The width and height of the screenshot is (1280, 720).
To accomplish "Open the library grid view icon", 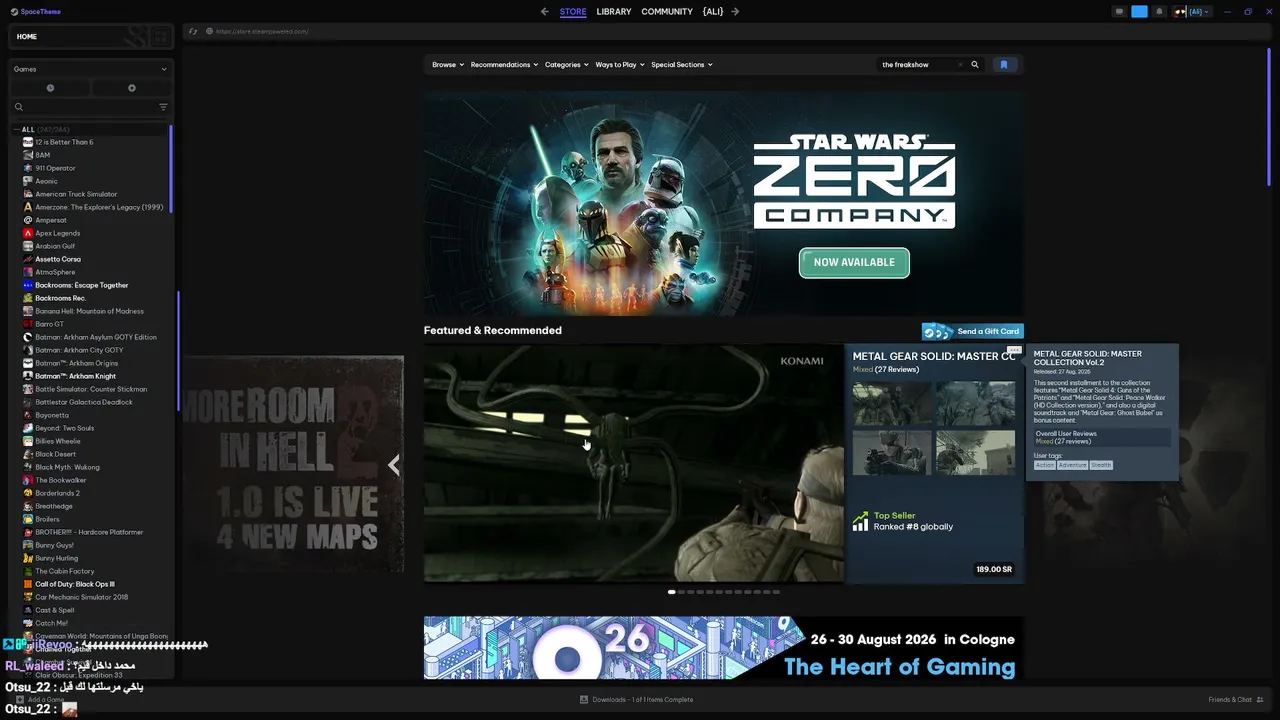I will 160,37.
